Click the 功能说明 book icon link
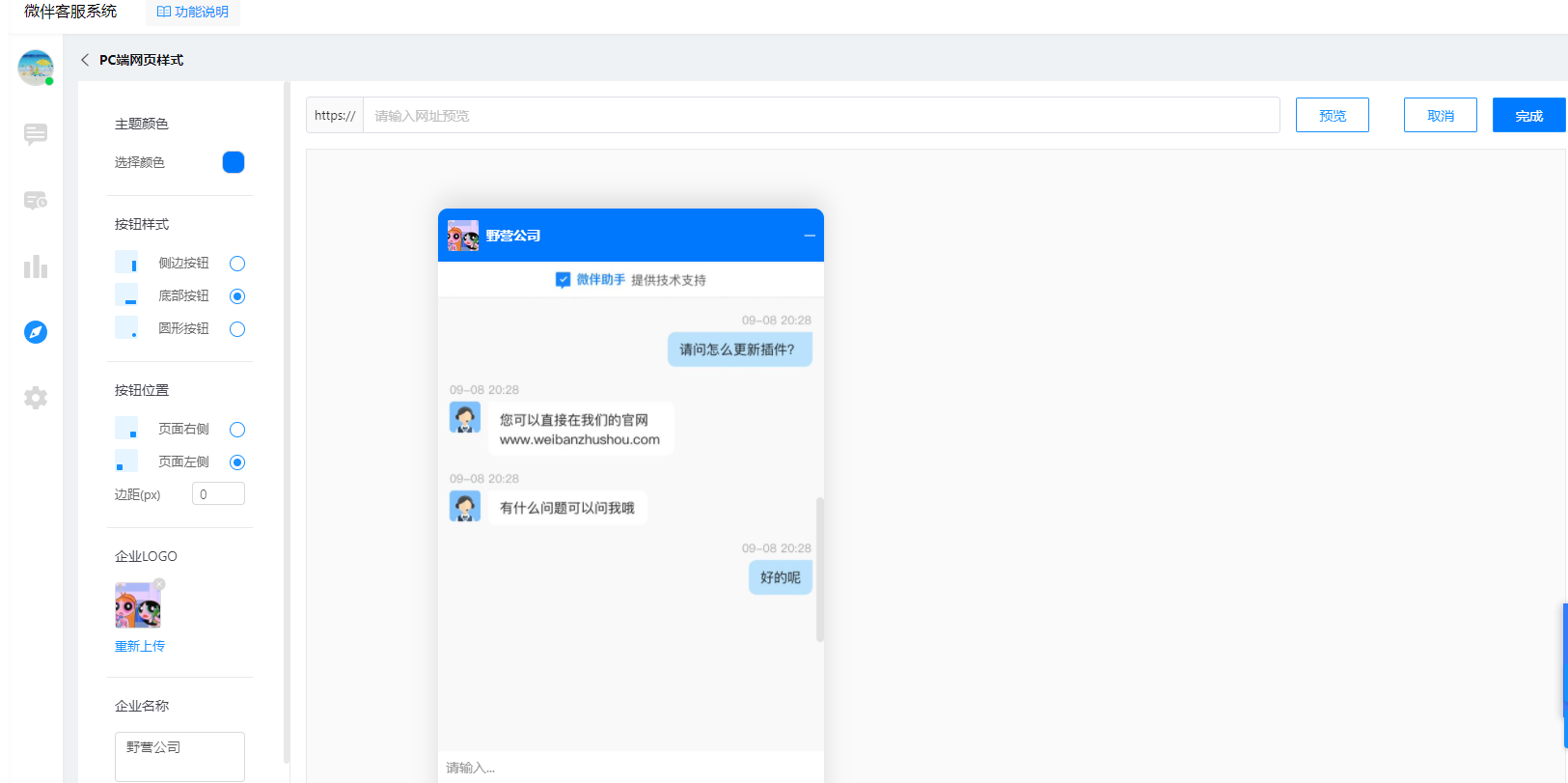The width and height of the screenshot is (1568, 783). [193, 12]
